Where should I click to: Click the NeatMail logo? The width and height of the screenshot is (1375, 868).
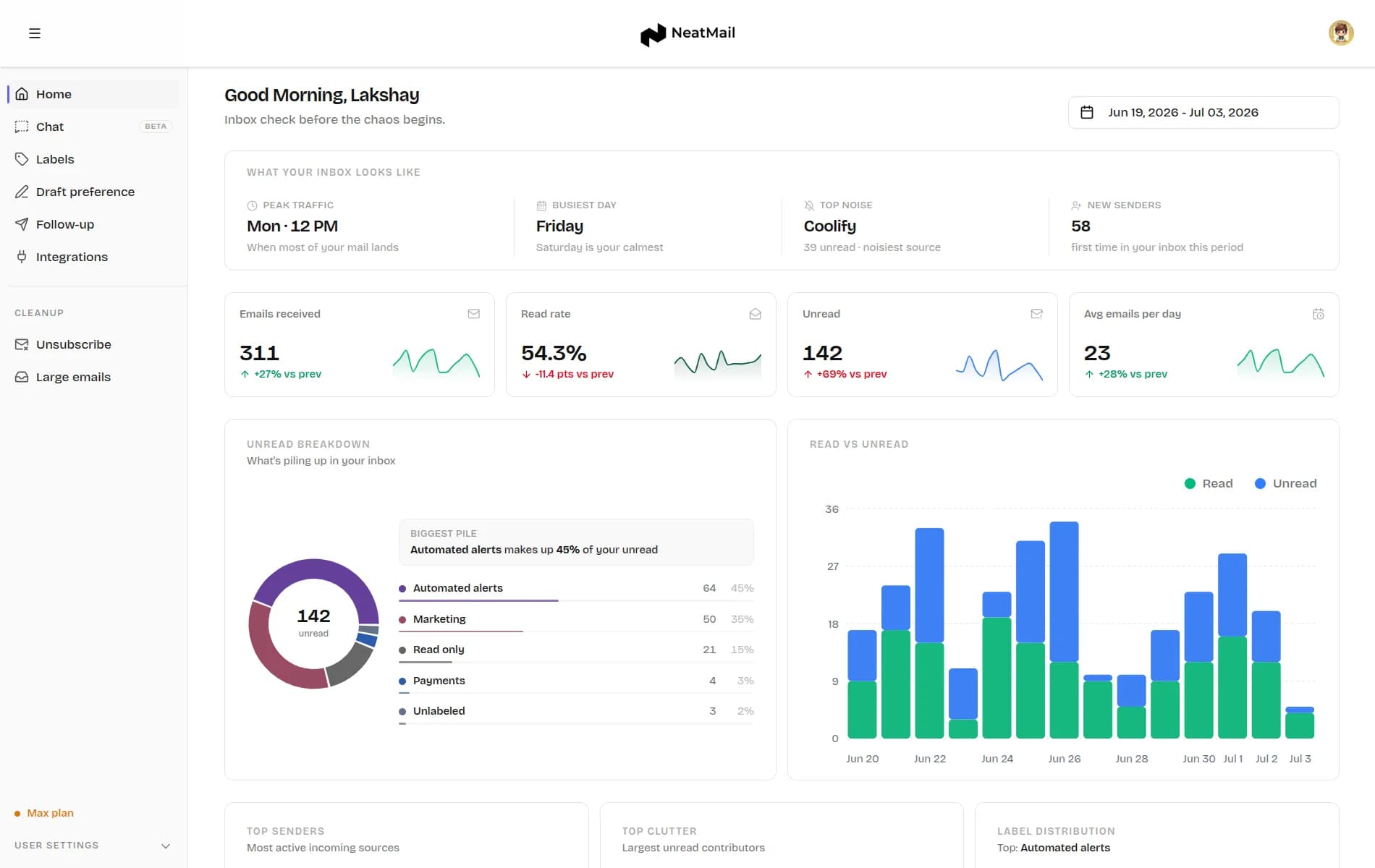pos(687,33)
